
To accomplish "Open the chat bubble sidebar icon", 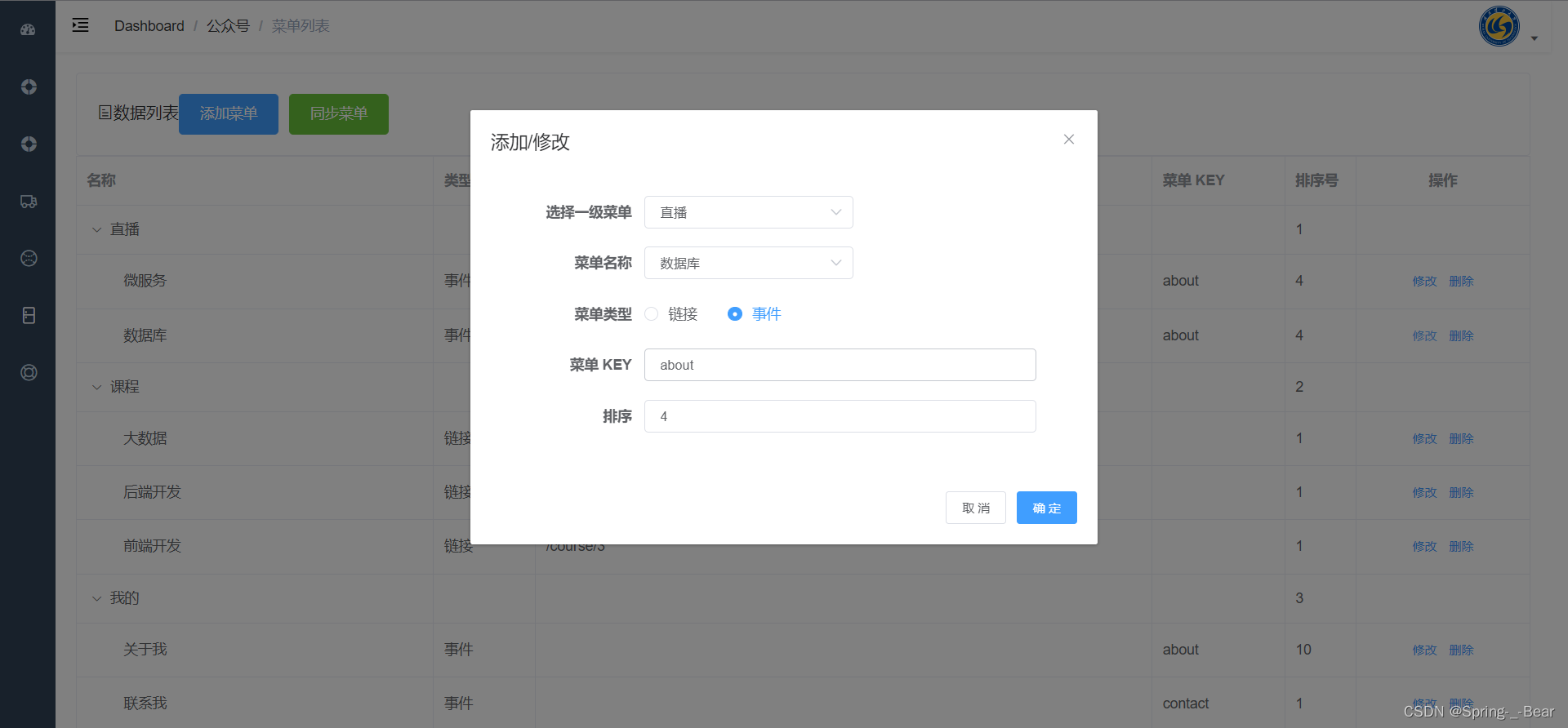I will coord(29,258).
